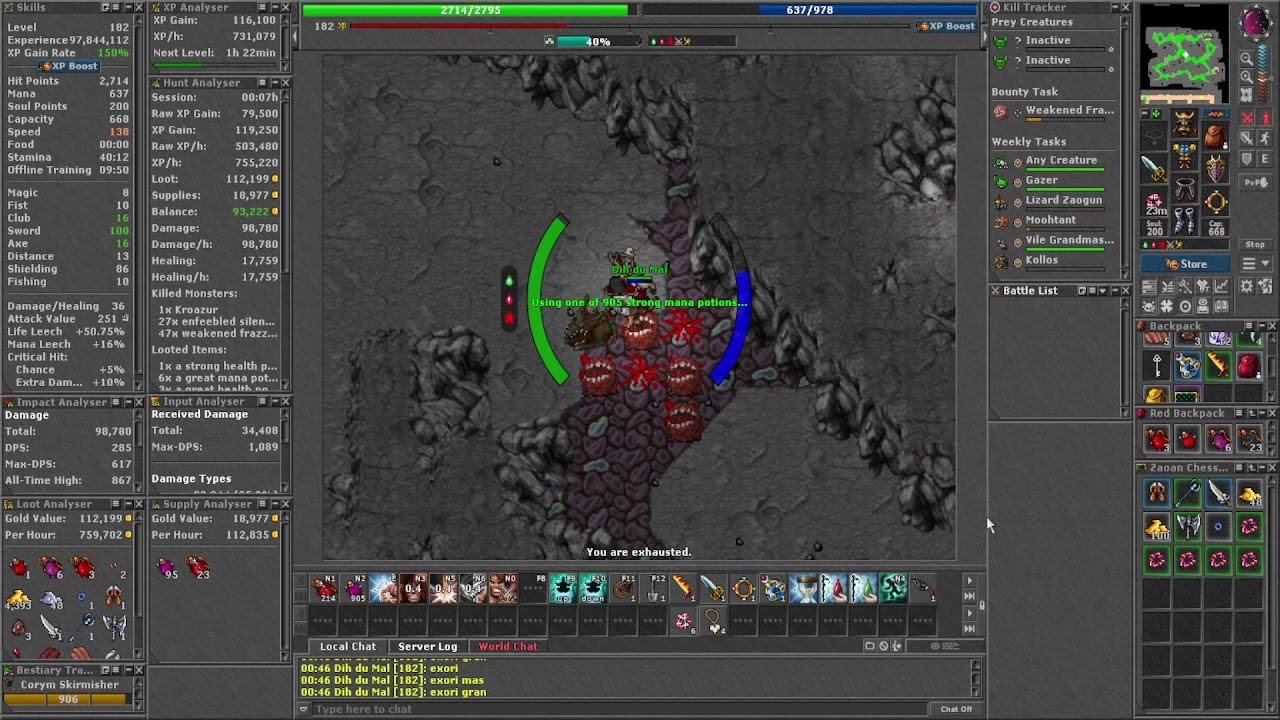Select the 48 gold coins stack
Screen dimensions: 1280x720
pyautogui.click(x=1249, y=494)
